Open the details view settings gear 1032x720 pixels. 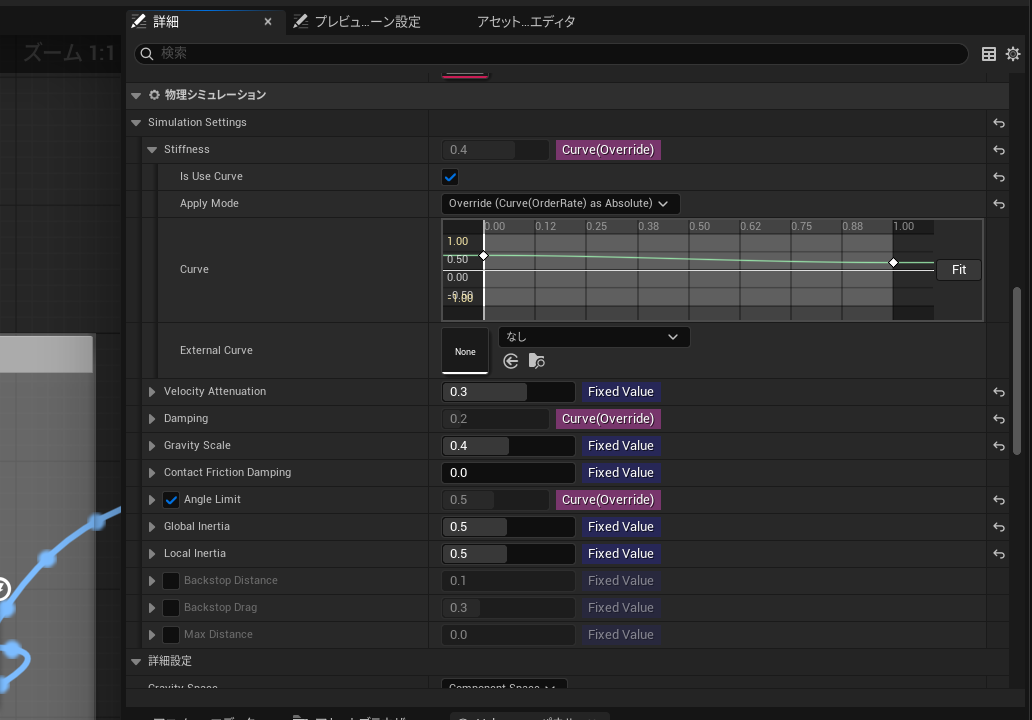coord(1012,54)
